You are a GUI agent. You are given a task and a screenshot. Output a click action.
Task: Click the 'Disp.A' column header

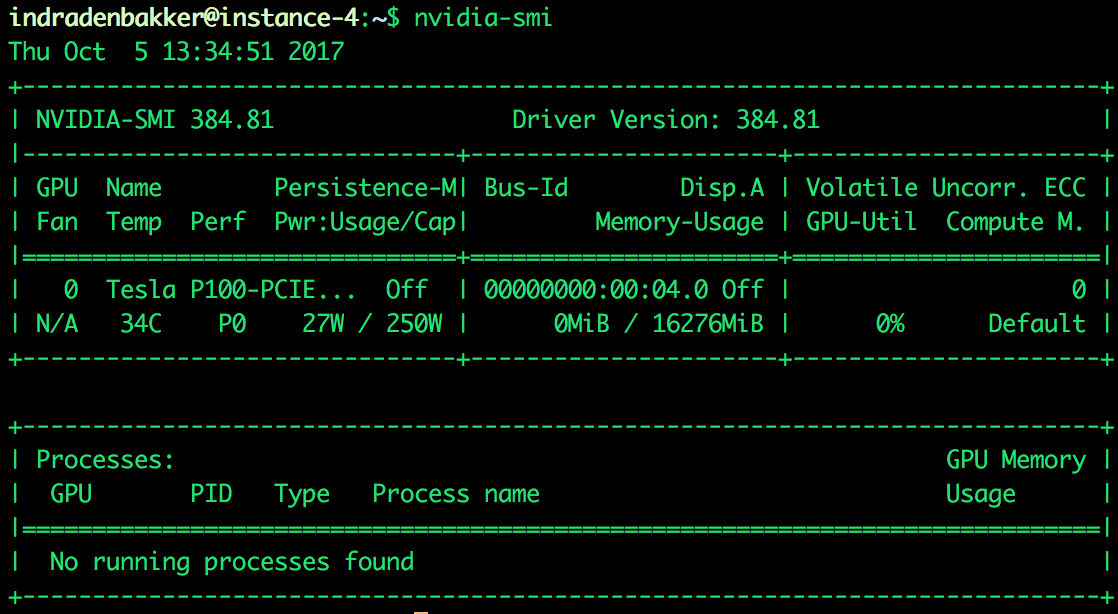[722, 188]
